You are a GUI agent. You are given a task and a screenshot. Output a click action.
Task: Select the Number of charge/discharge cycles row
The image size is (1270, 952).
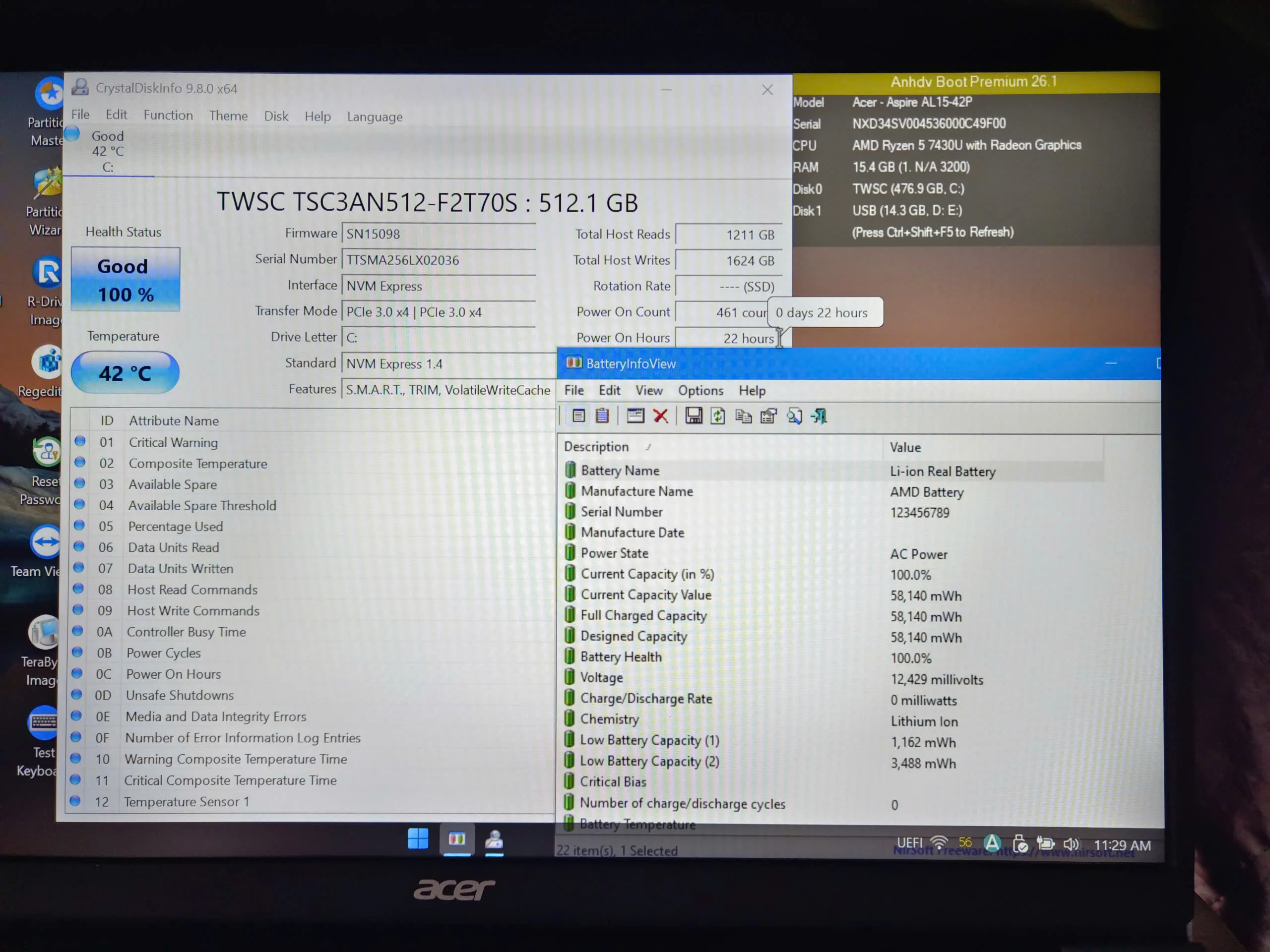(x=832, y=803)
